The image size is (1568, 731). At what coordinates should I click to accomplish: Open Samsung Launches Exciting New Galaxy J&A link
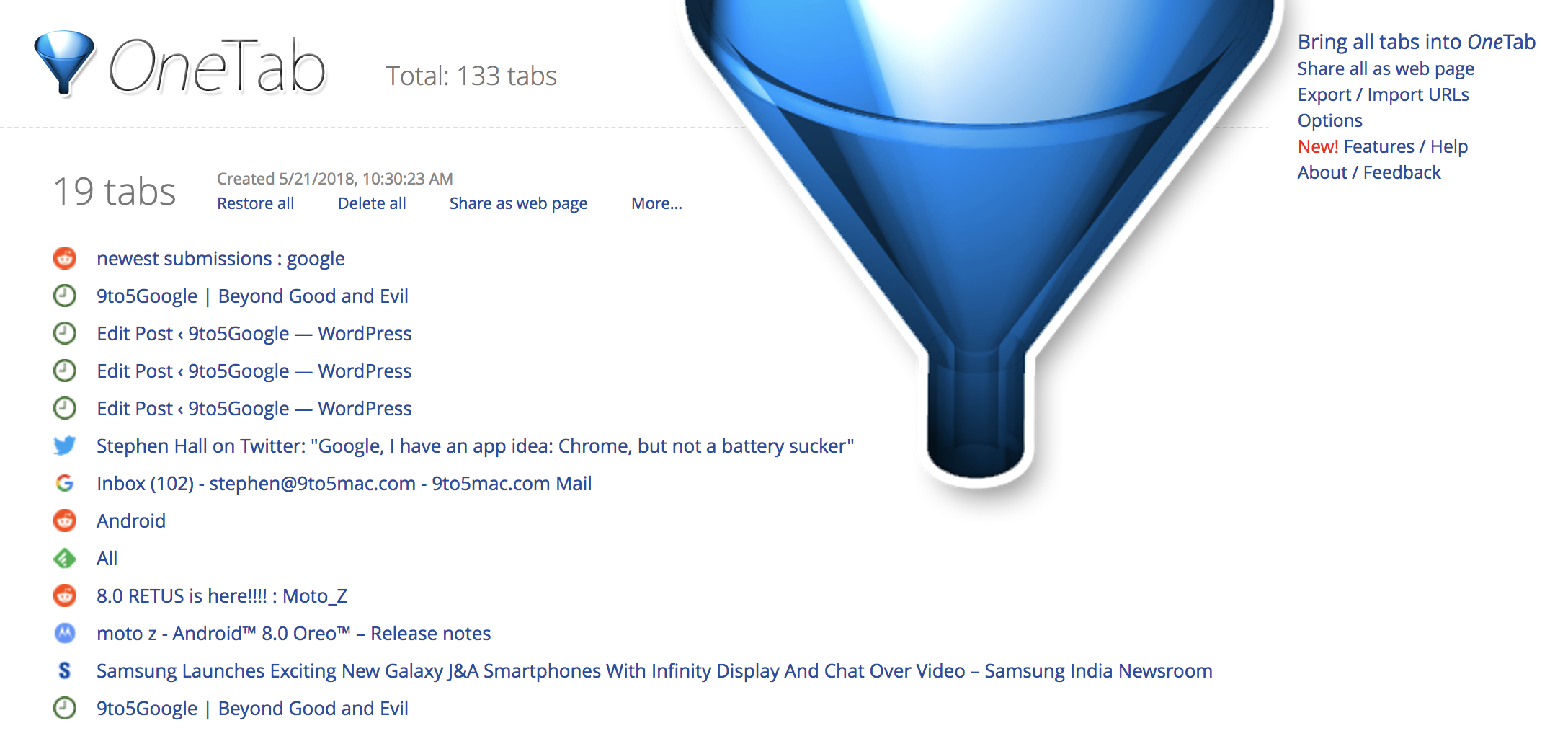(654, 670)
